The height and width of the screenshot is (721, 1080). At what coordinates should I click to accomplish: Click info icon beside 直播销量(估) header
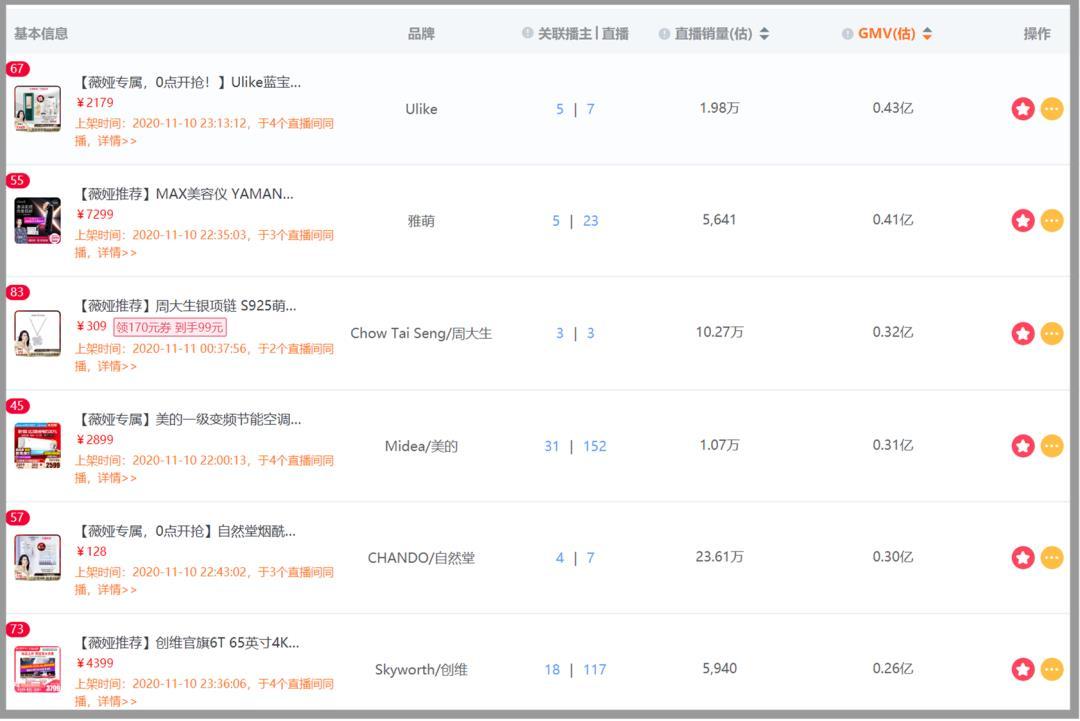(x=664, y=34)
